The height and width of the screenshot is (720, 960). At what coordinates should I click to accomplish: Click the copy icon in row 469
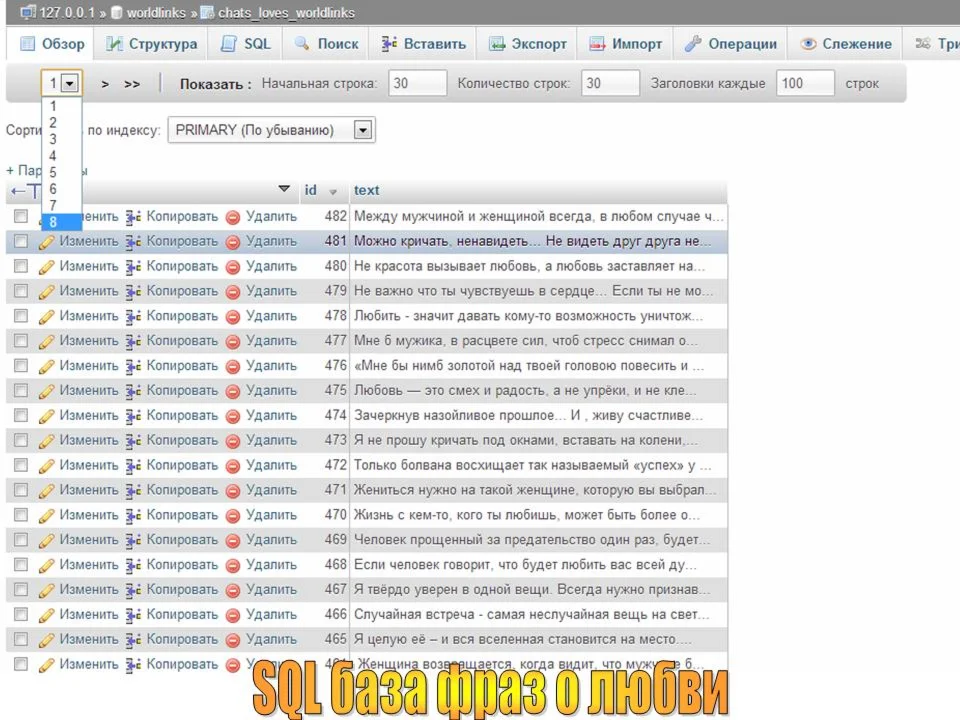click(x=133, y=541)
